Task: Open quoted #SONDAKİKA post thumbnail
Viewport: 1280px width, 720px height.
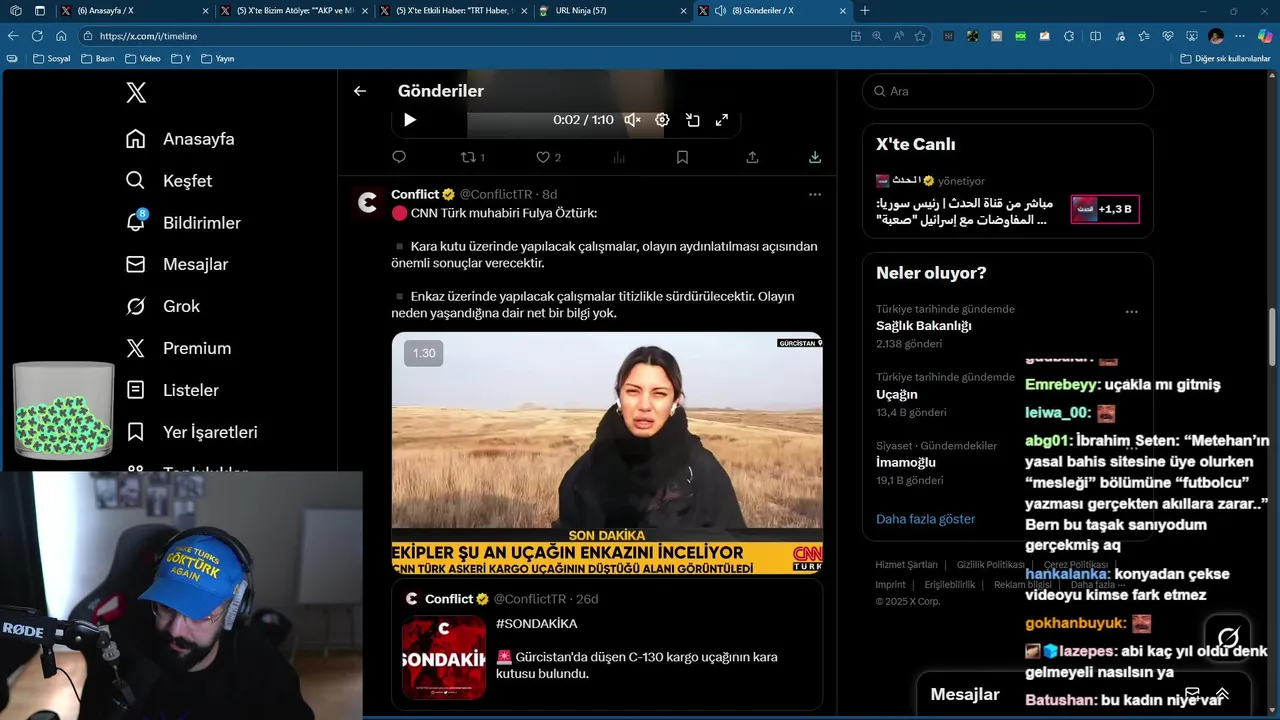Action: point(444,657)
